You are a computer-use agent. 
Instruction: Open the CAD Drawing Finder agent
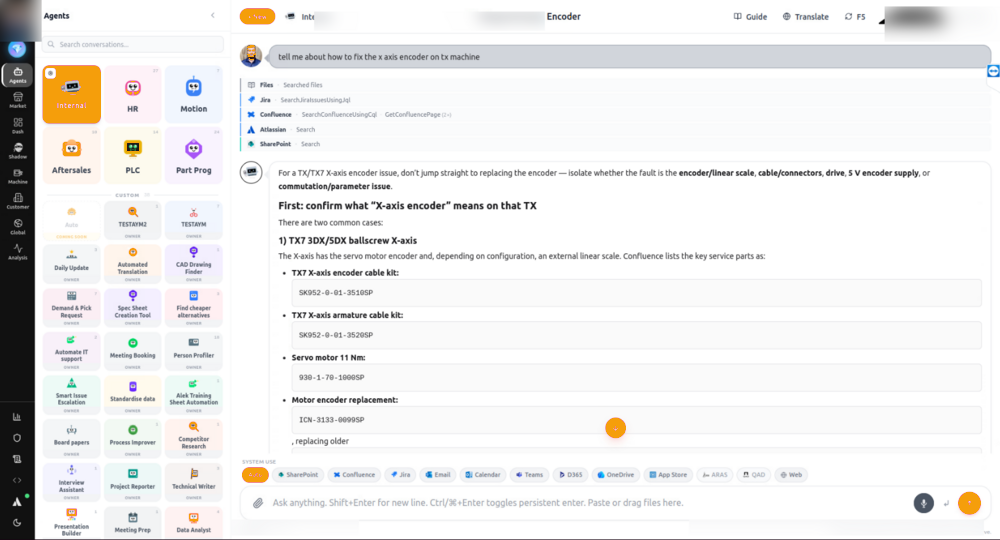pos(193,263)
